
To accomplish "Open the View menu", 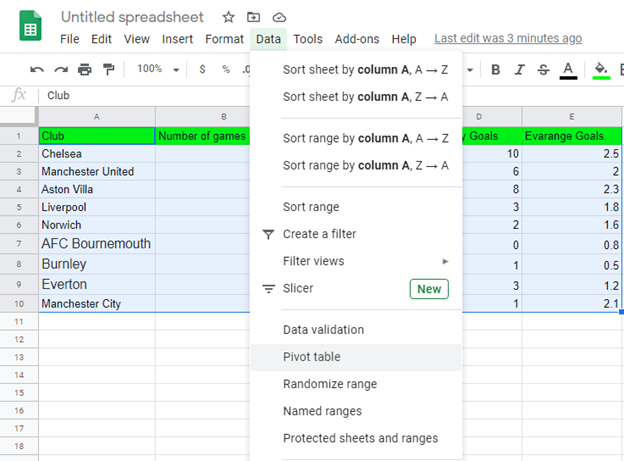I will tap(136, 39).
